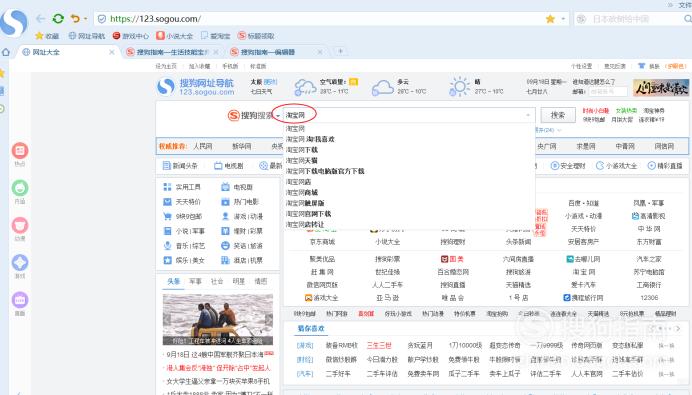Click the red icon in left sidebar
This screenshot has width=692, height=395.
20,151
